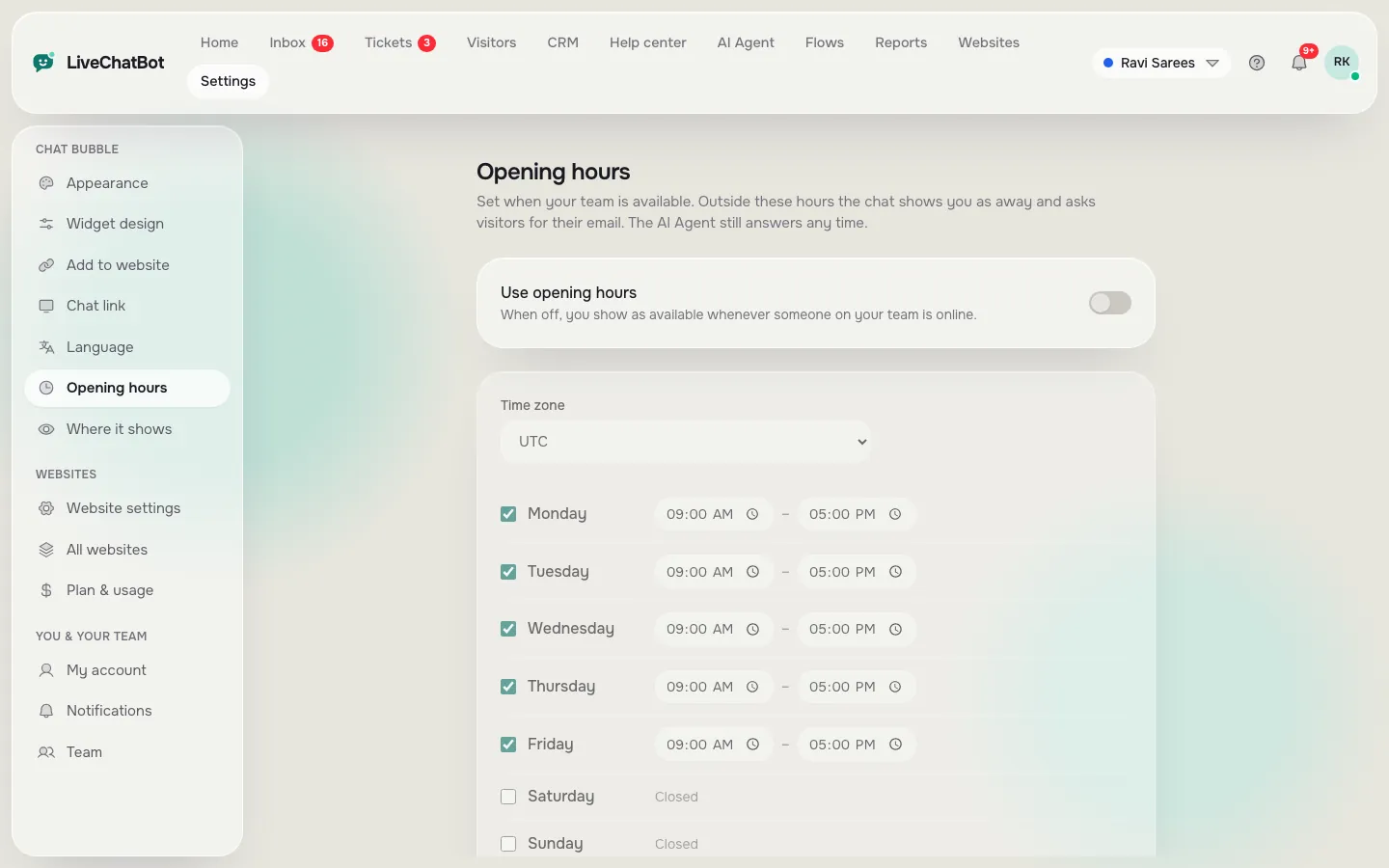1389x868 pixels.
Task: Click the clock icon in Friday end time
Action: pos(895,745)
